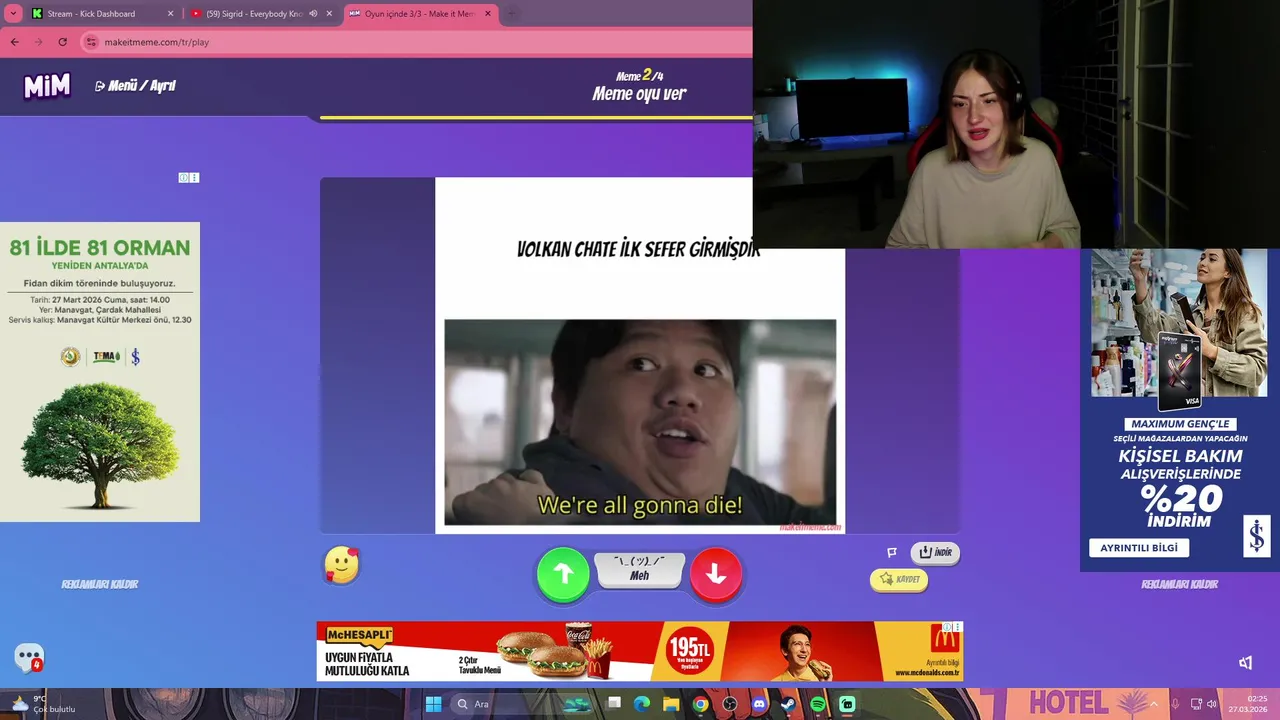1280x720 pixels.
Task: Open OBS Studio from taskbar
Action: [730, 704]
